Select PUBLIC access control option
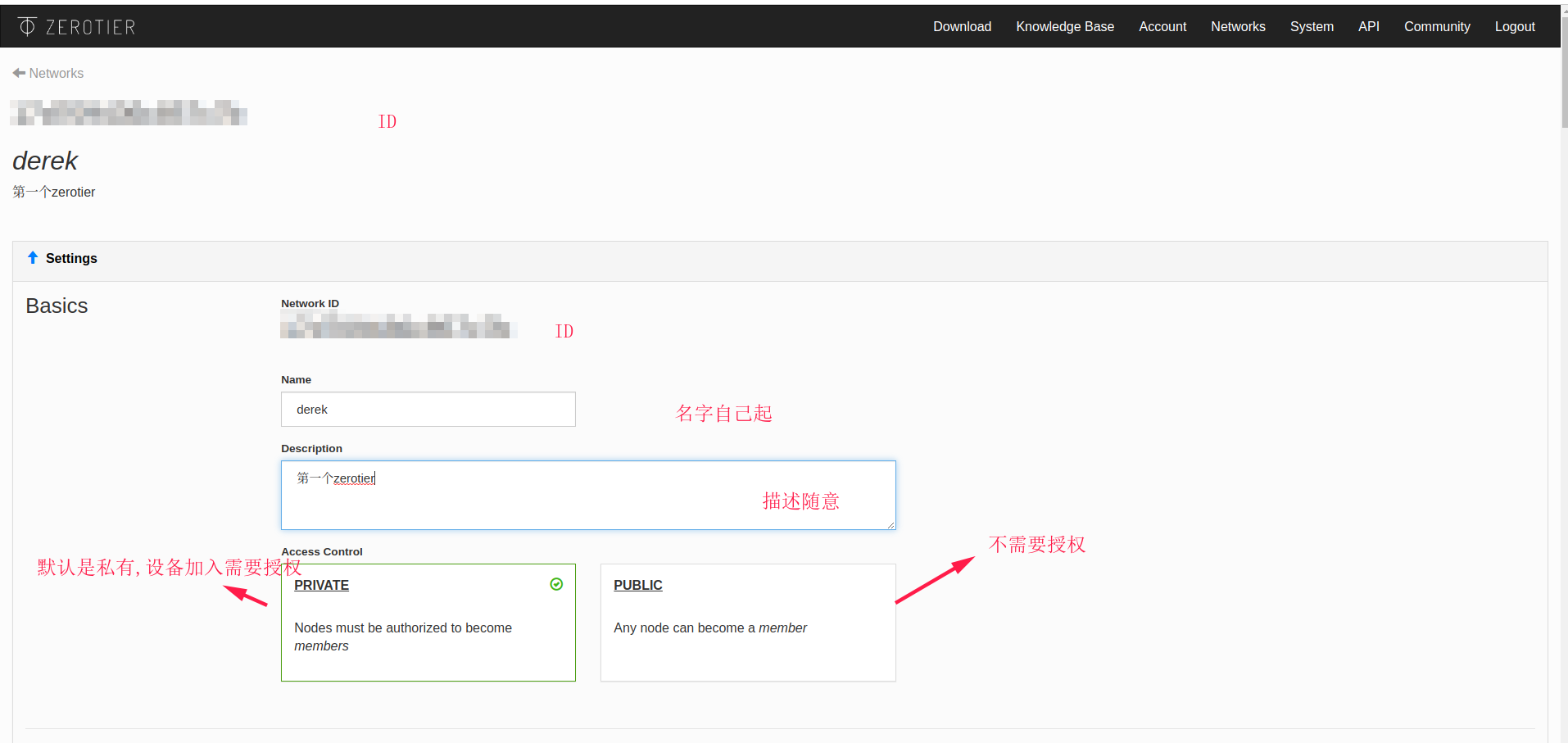Image resolution: width=1568 pixels, height=743 pixels. [x=747, y=623]
